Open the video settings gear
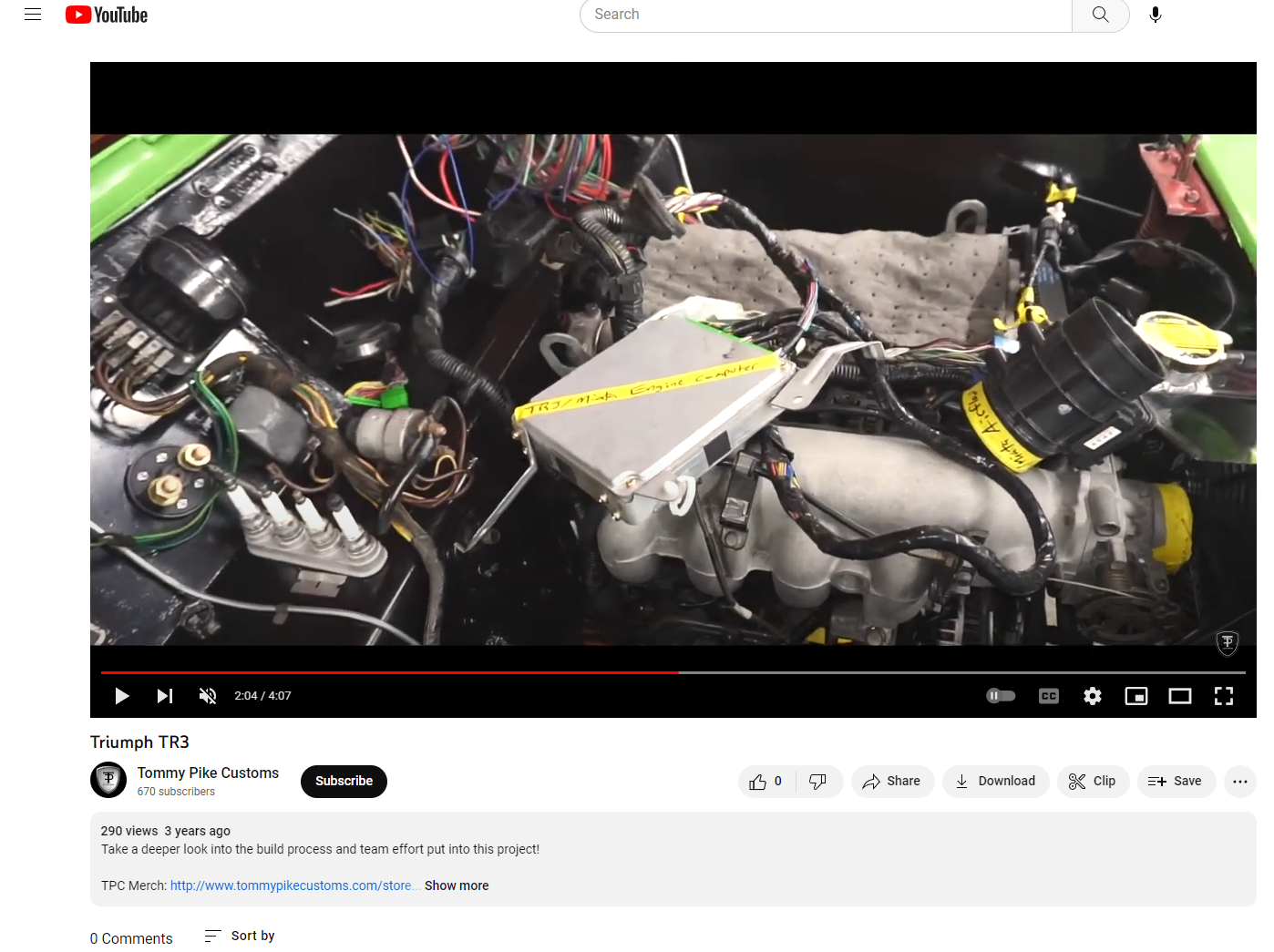1274x952 pixels. pos(1093,696)
